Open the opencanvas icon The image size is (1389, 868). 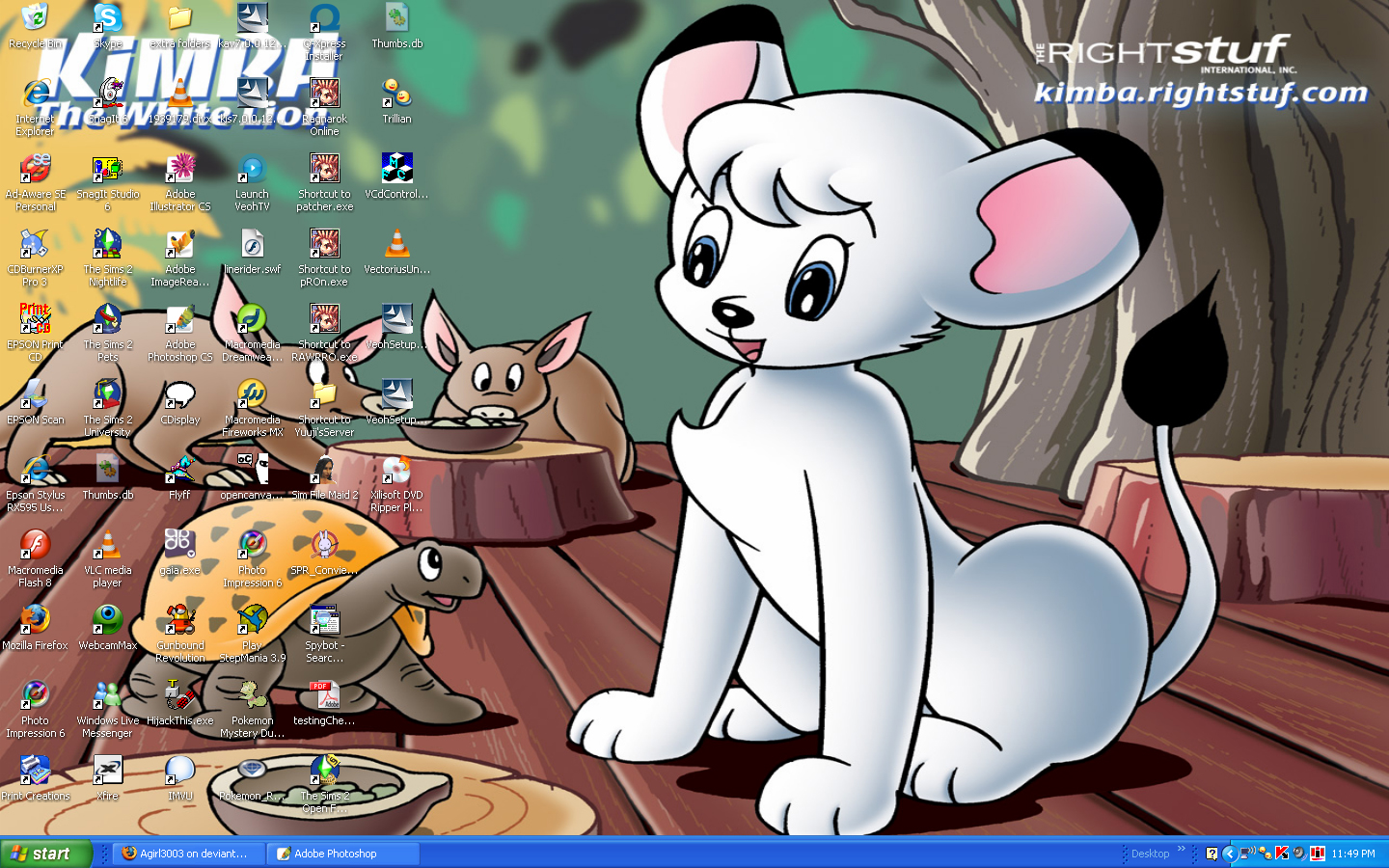pyautogui.click(x=252, y=477)
